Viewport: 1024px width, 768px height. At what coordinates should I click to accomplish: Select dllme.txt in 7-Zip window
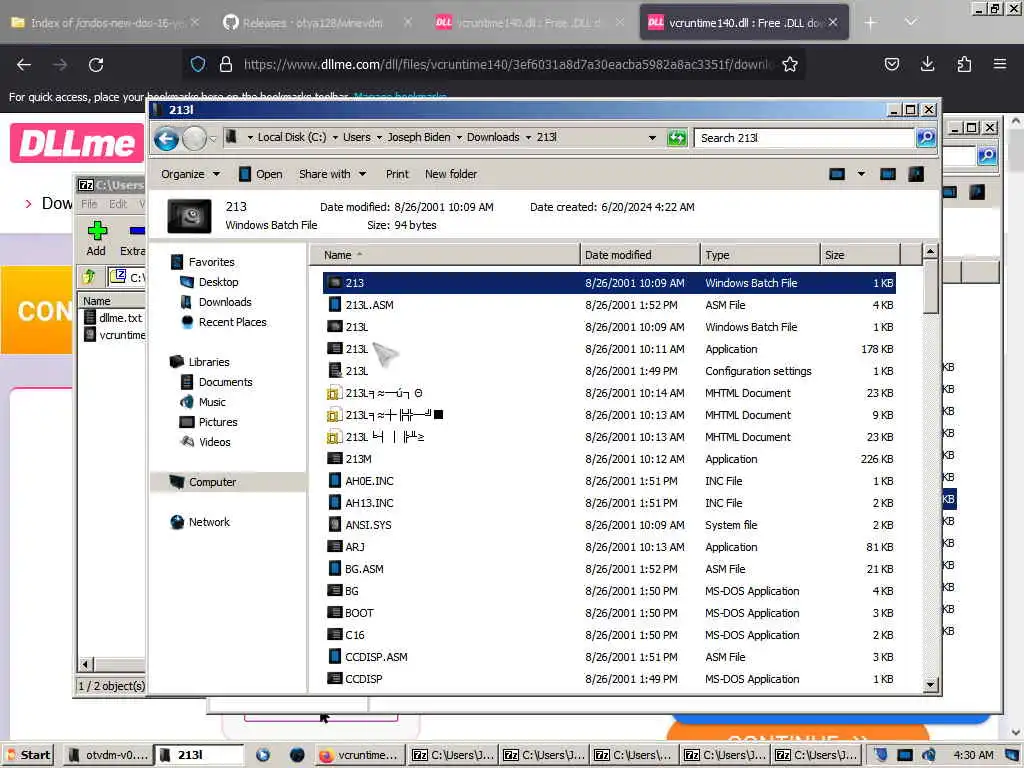tap(114, 318)
